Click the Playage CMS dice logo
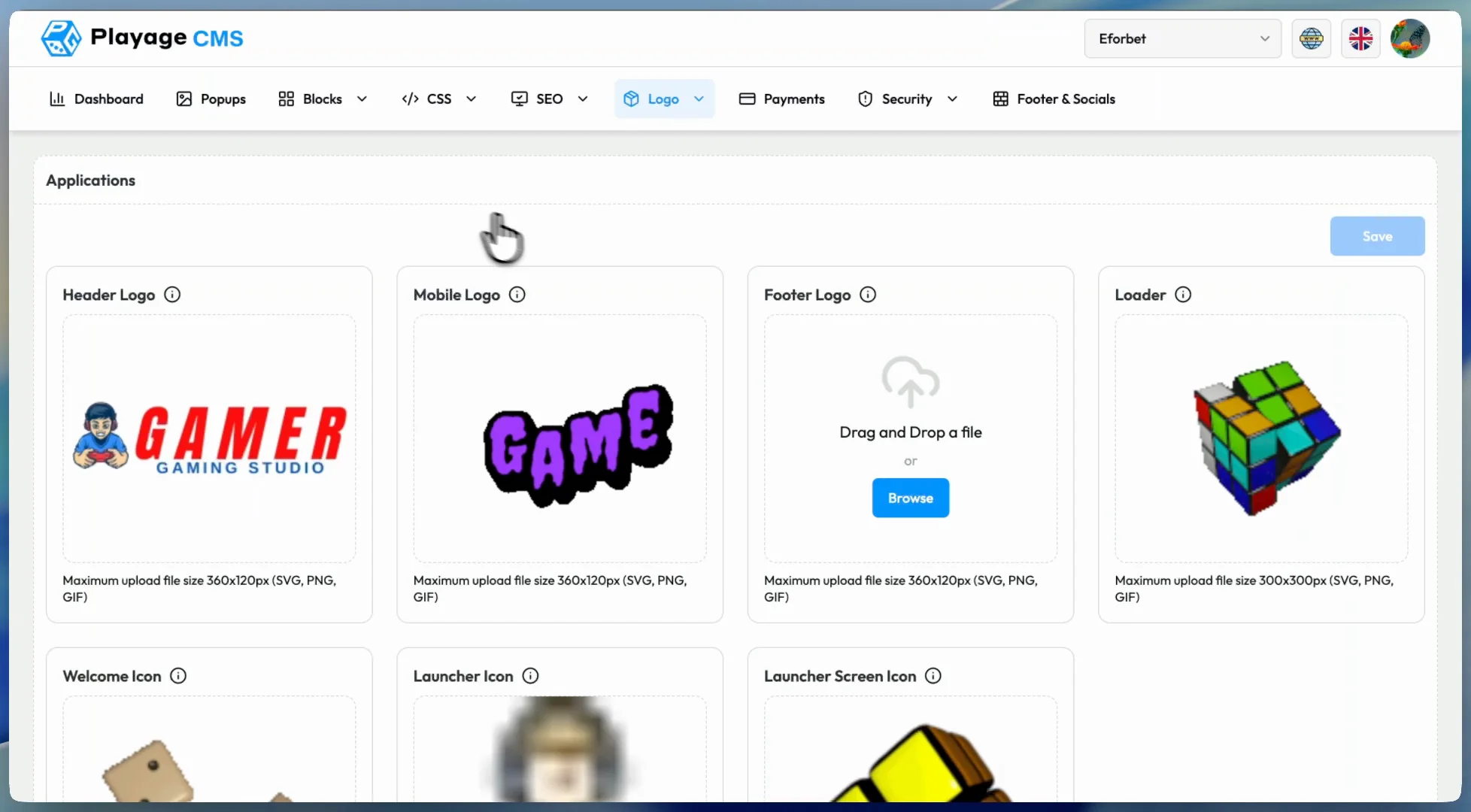Image resolution: width=1471 pixels, height=812 pixels. pyautogui.click(x=61, y=38)
